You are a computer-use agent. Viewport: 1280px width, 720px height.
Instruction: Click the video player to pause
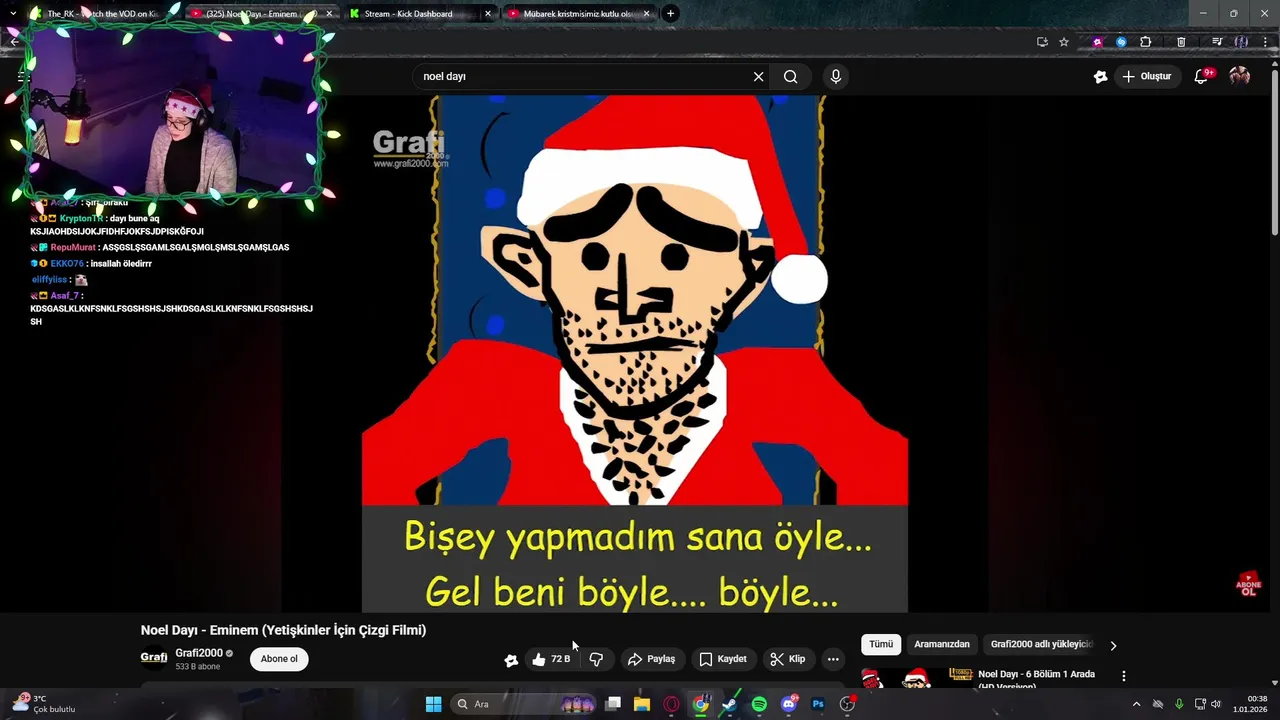[635, 353]
